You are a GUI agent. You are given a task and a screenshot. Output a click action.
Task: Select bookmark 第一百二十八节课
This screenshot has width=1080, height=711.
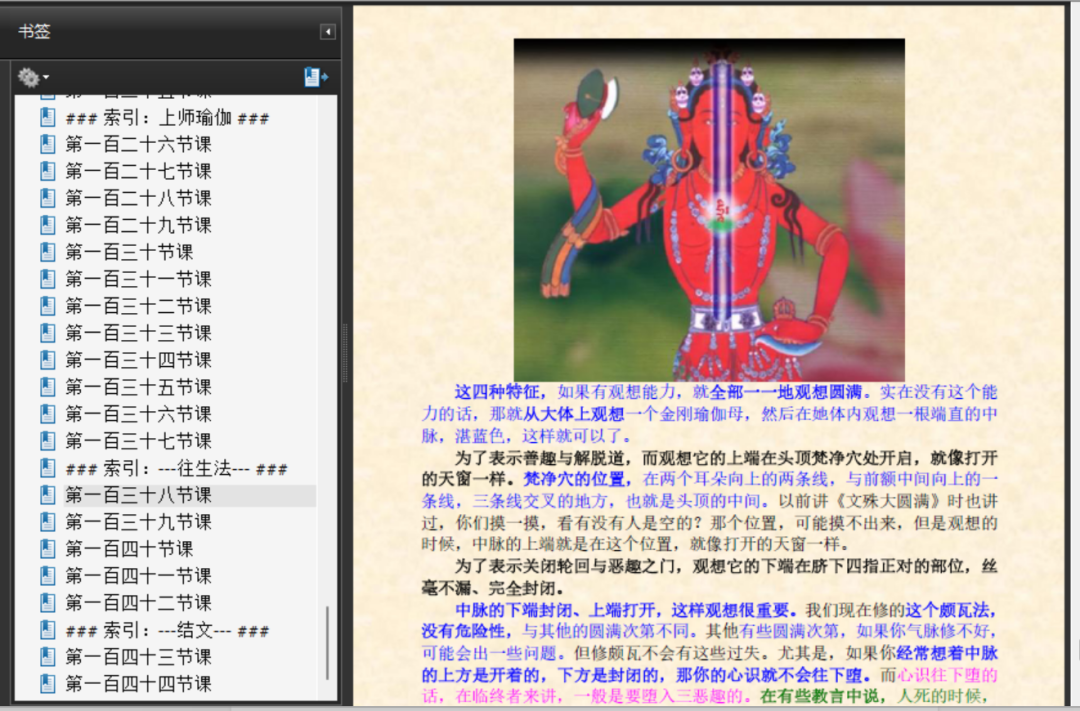tap(138, 198)
